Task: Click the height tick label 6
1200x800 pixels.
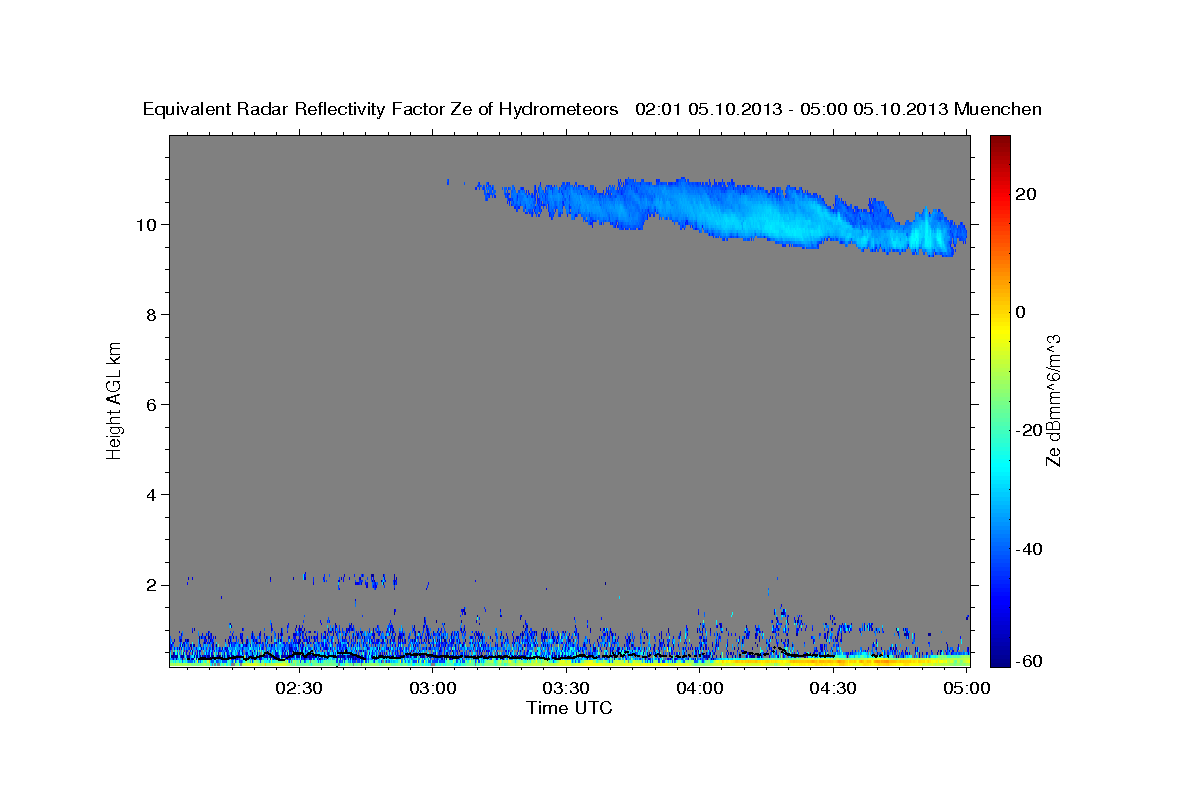Action: [152, 404]
